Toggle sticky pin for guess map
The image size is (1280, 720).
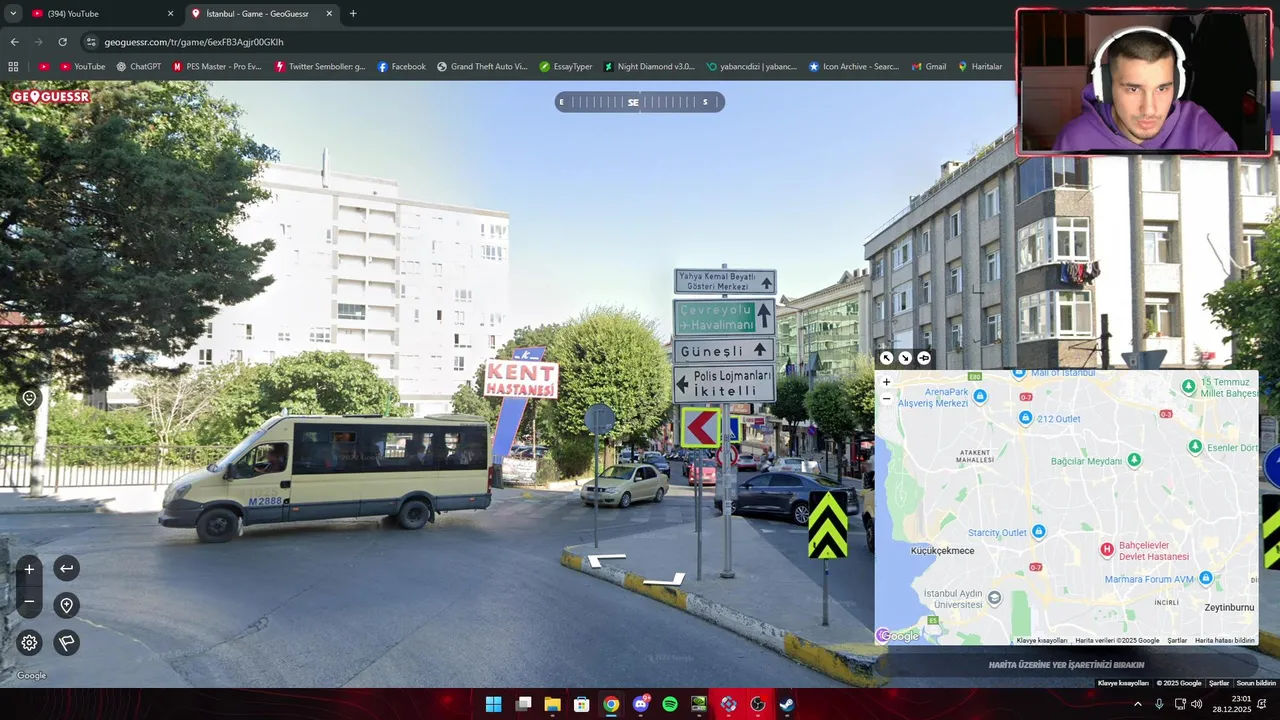[923, 358]
